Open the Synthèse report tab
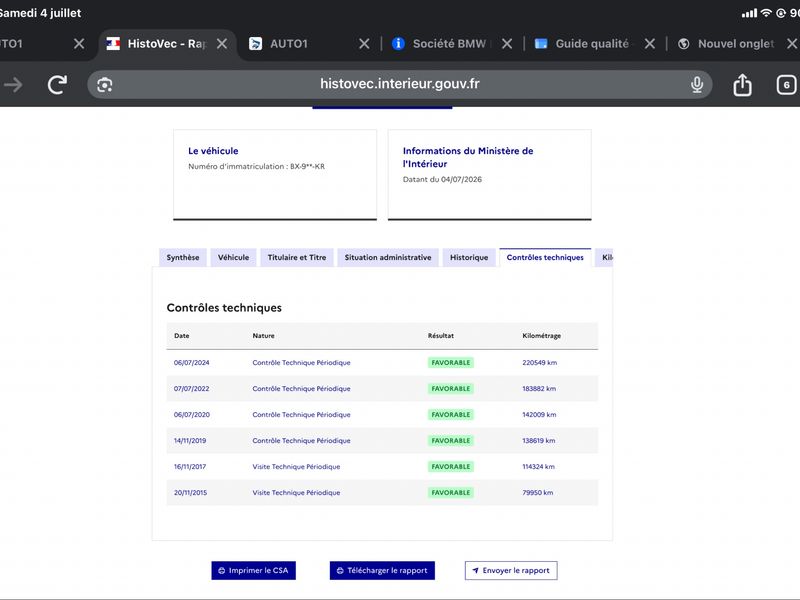 pos(183,258)
